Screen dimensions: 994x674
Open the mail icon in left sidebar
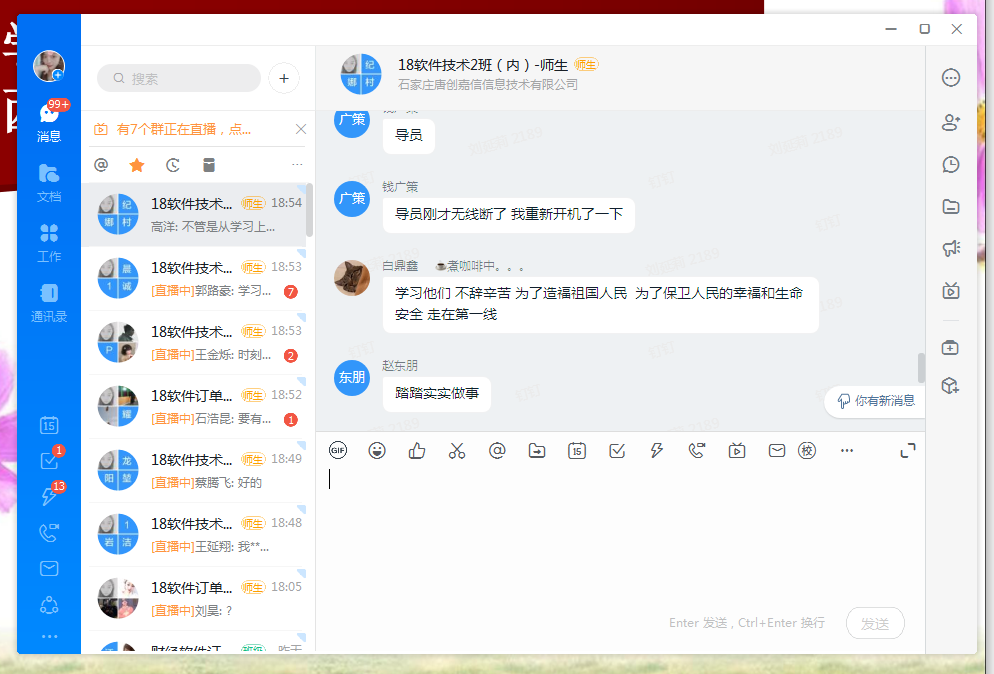pyautogui.click(x=49, y=568)
